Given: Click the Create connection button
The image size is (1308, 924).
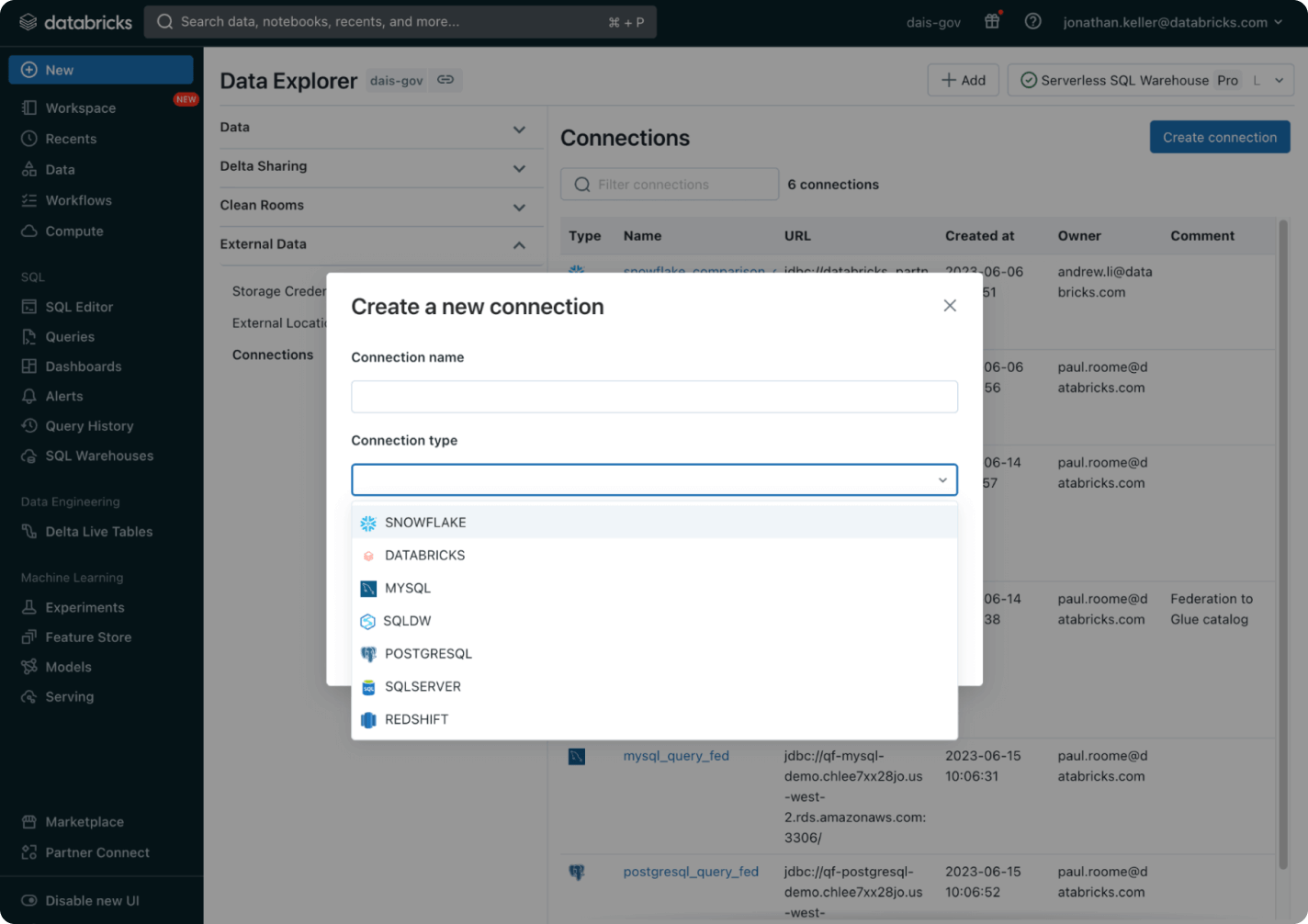Looking at the screenshot, I should [x=1219, y=138].
